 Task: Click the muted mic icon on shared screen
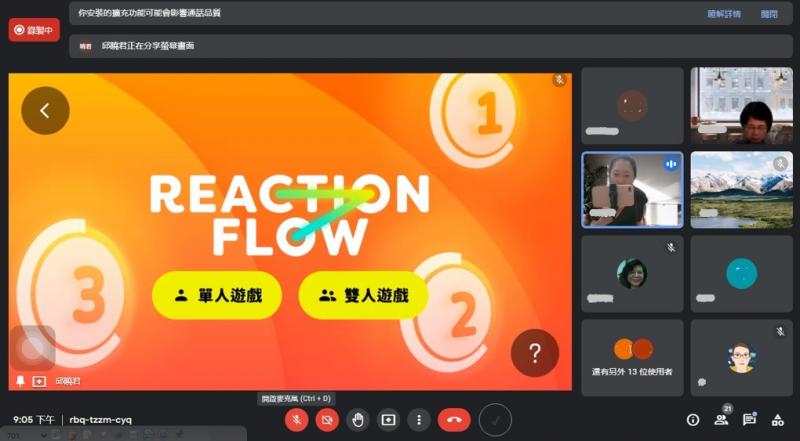tap(560, 80)
